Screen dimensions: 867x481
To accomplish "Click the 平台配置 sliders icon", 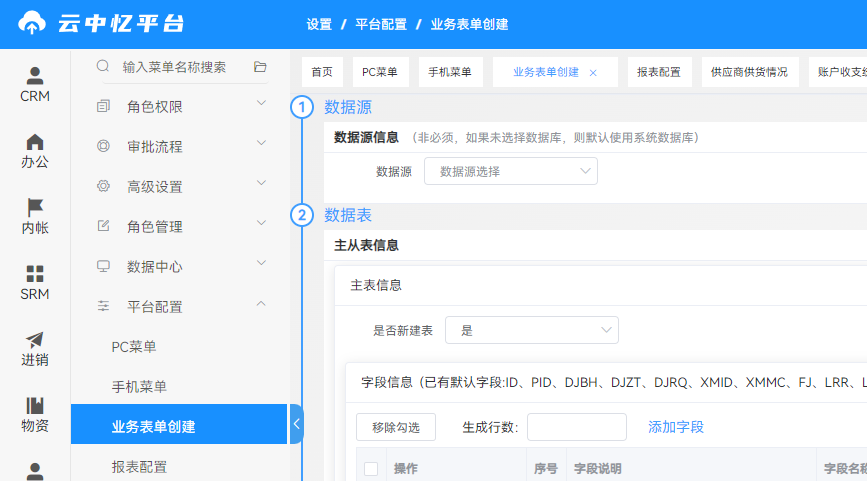I will (103, 306).
